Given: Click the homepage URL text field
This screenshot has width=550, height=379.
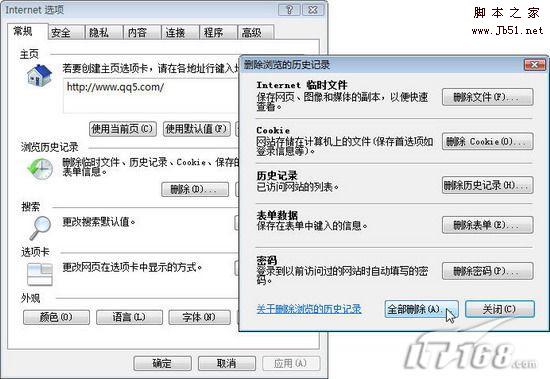Looking at the screenshot, I should click(151, 95).
